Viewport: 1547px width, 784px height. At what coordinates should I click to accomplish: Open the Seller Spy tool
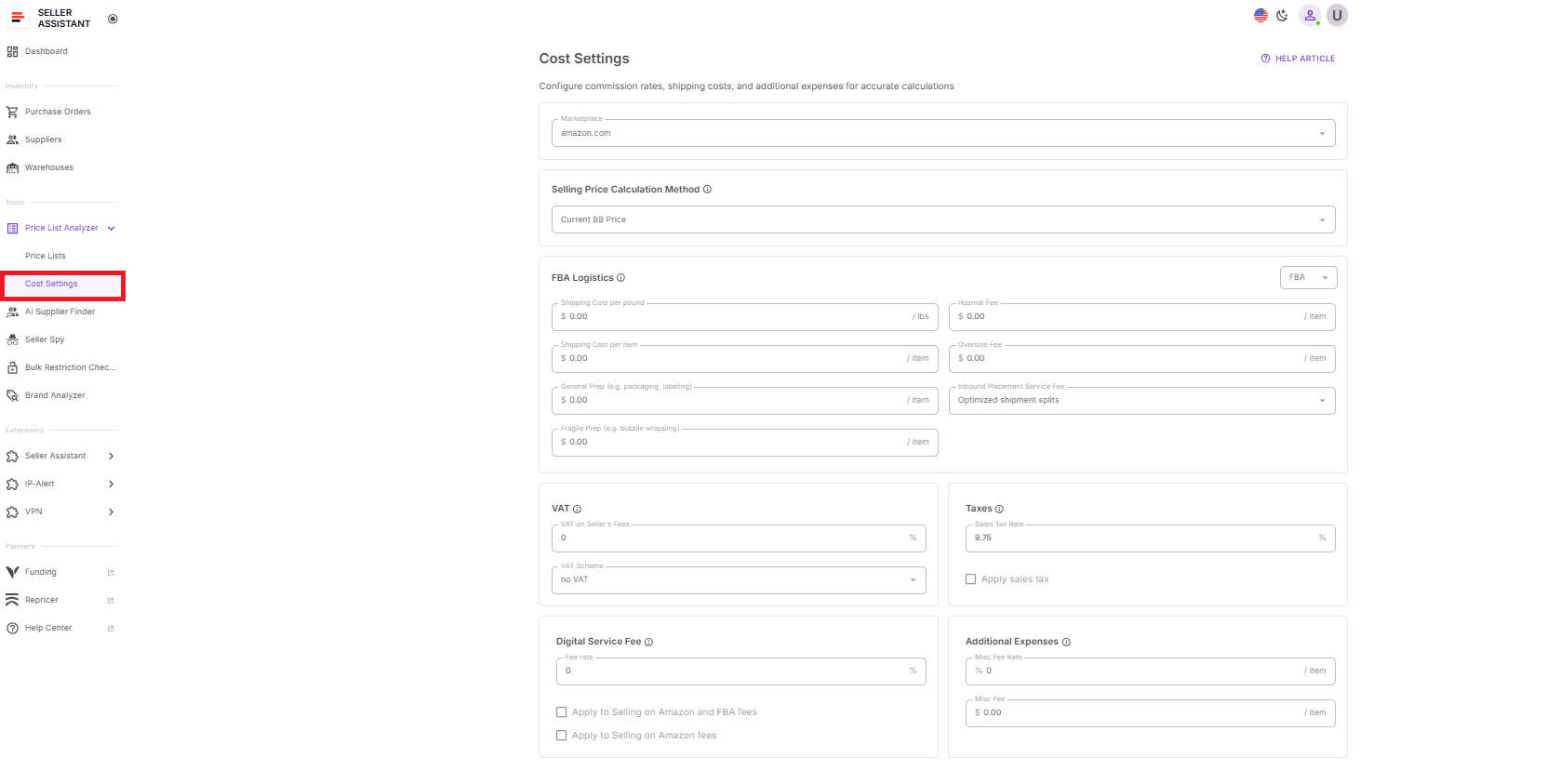coord(45,339)
